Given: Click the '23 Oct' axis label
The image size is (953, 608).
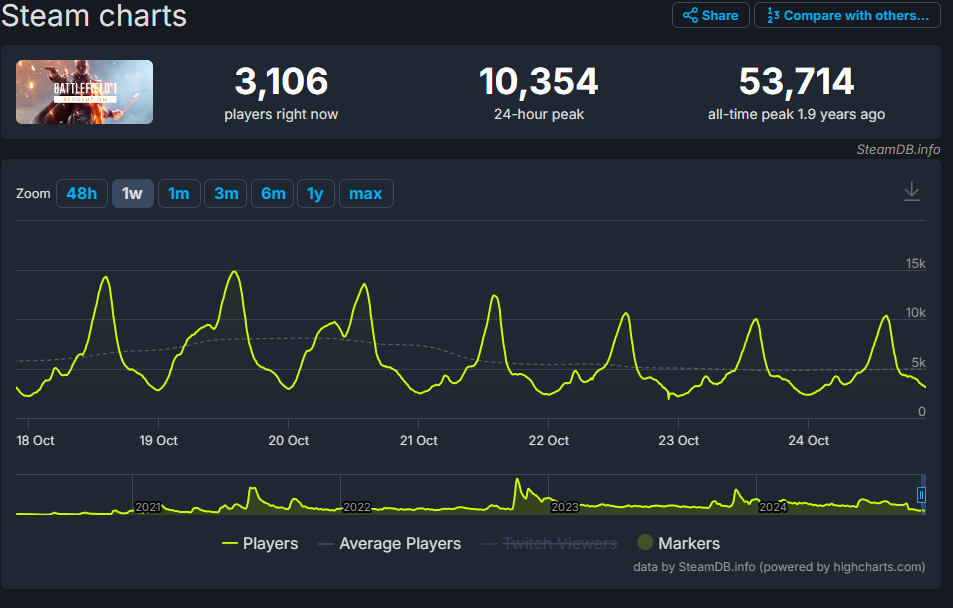Looking at the screenshot, I should pyautogui.click(x=679, y=440).
